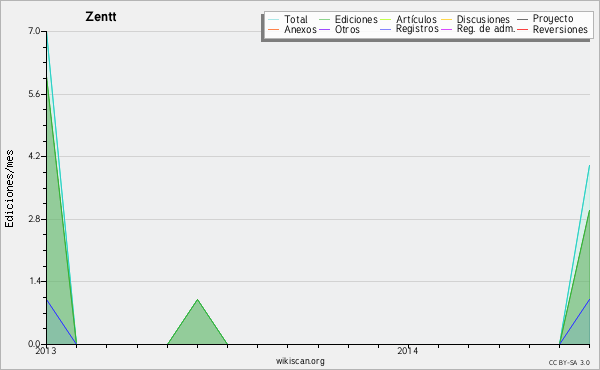Click the Total line peak at 7.0
The height and width of the screenshot is (370, 600).
(x=46, y=32)
